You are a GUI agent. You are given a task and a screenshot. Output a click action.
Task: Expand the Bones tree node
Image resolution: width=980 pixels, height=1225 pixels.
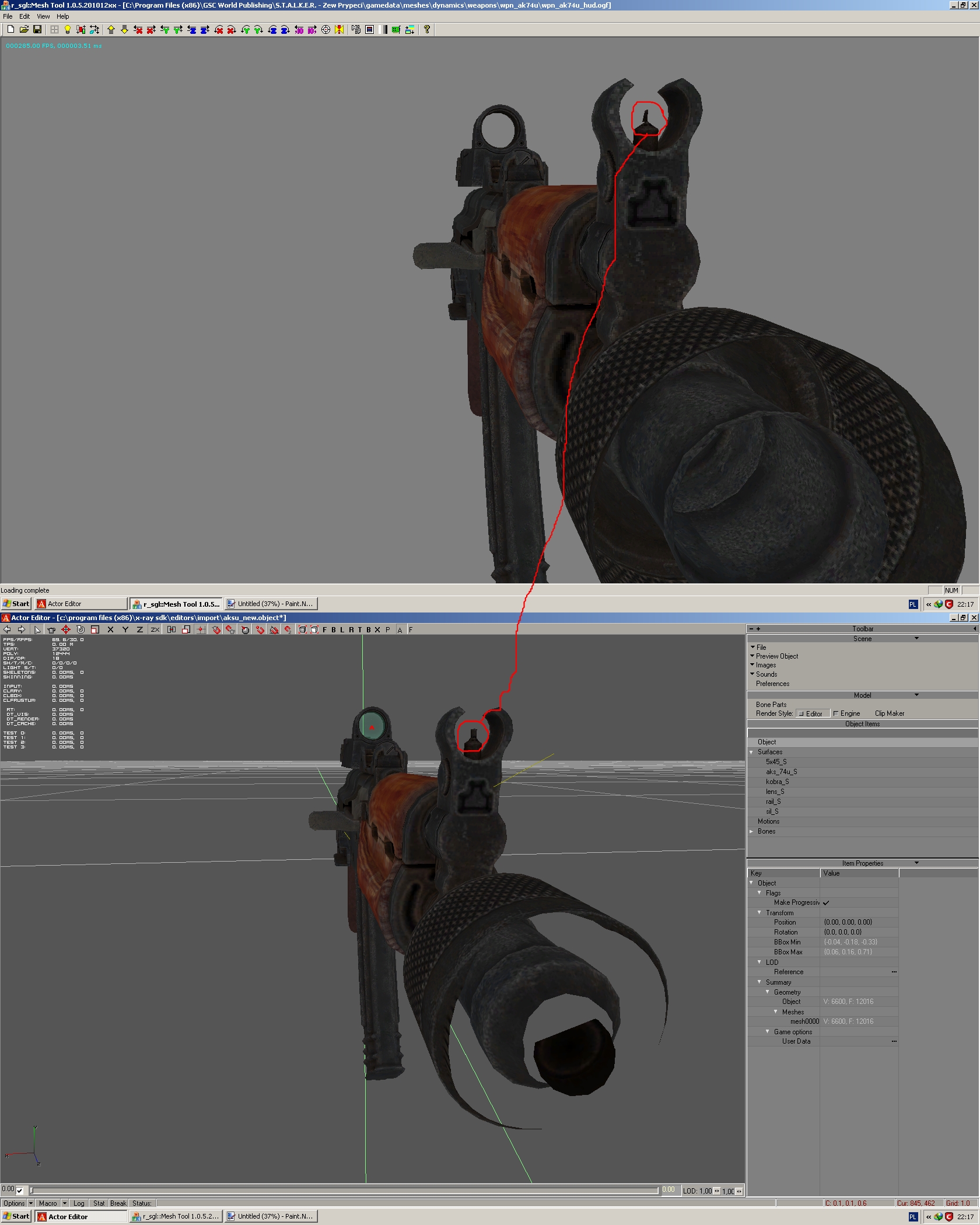[x=751, y=831]
